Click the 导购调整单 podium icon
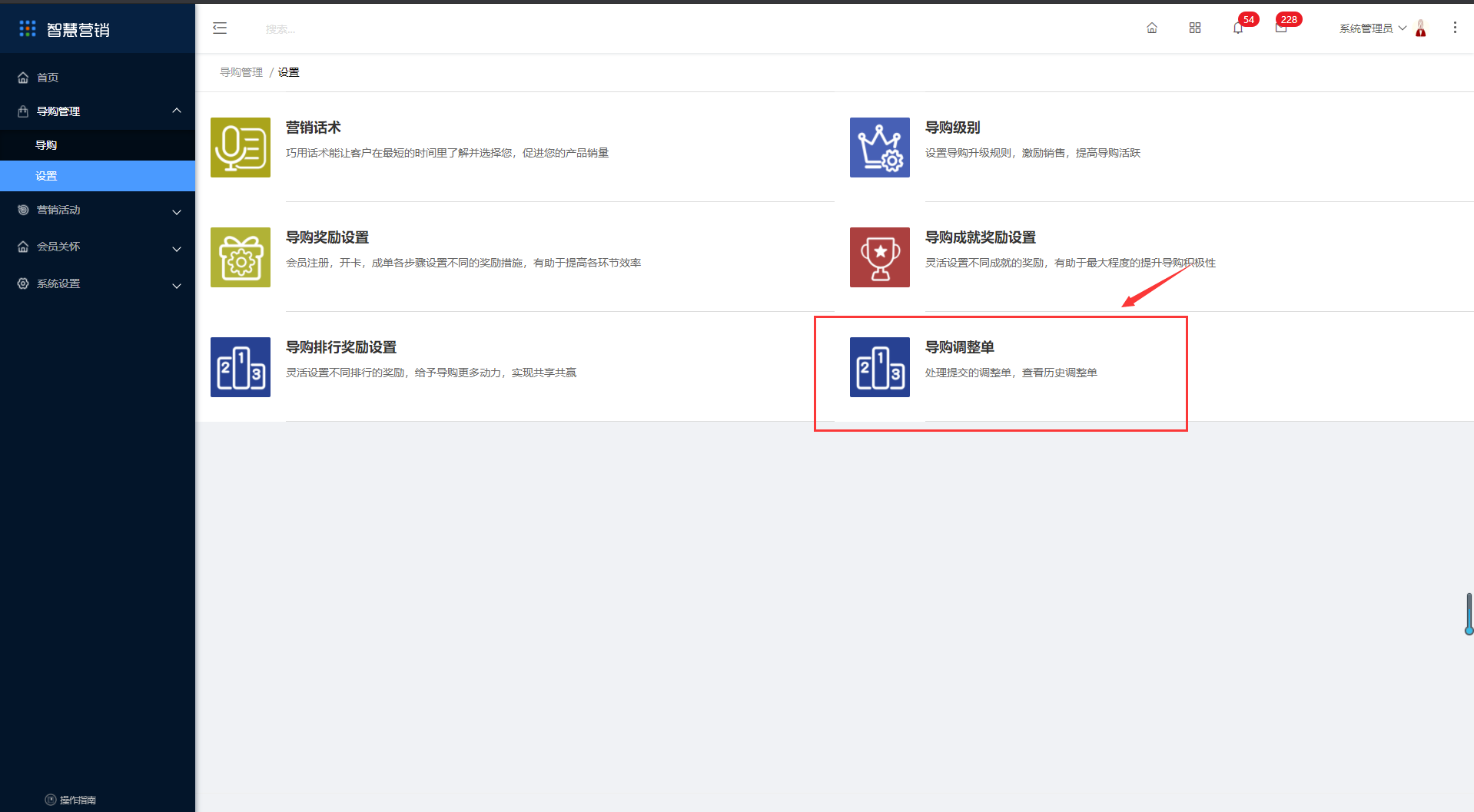Image resolution: width=1474 pixels, height=812 pixels. 880,367
